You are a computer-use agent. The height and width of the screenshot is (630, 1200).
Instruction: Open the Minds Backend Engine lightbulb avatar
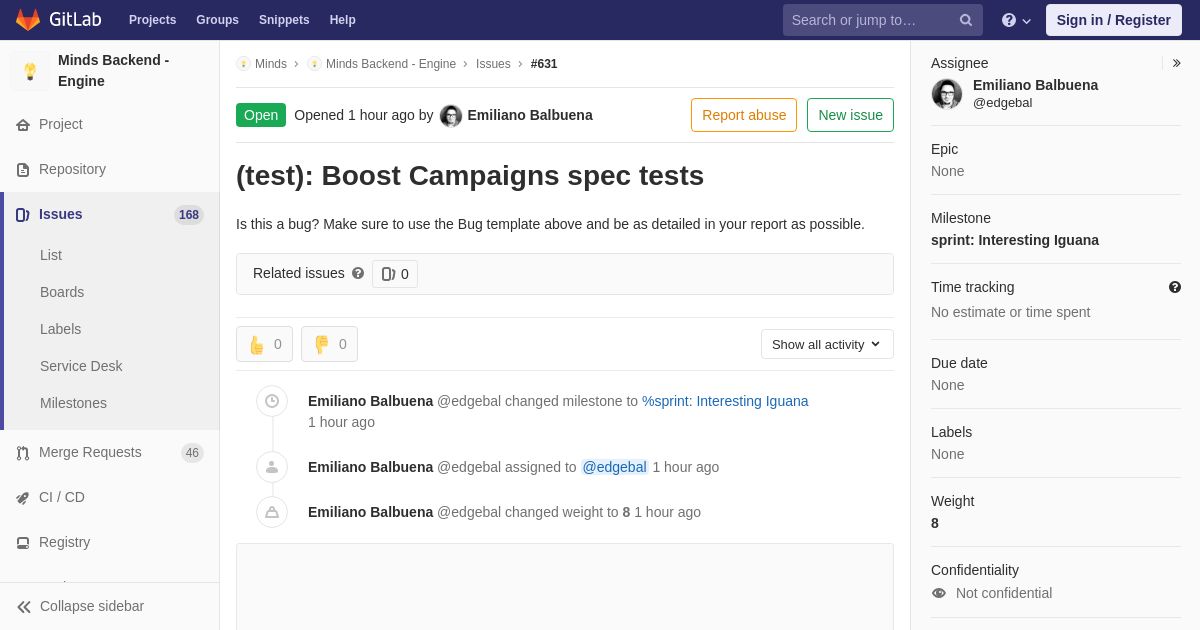pos(30,71)
